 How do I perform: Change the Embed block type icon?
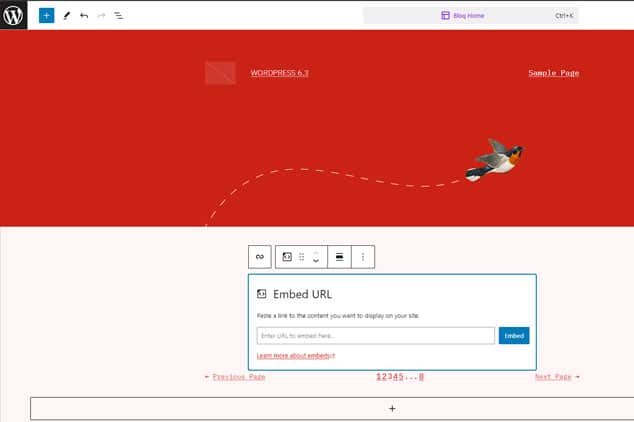[x=287, y=257]
